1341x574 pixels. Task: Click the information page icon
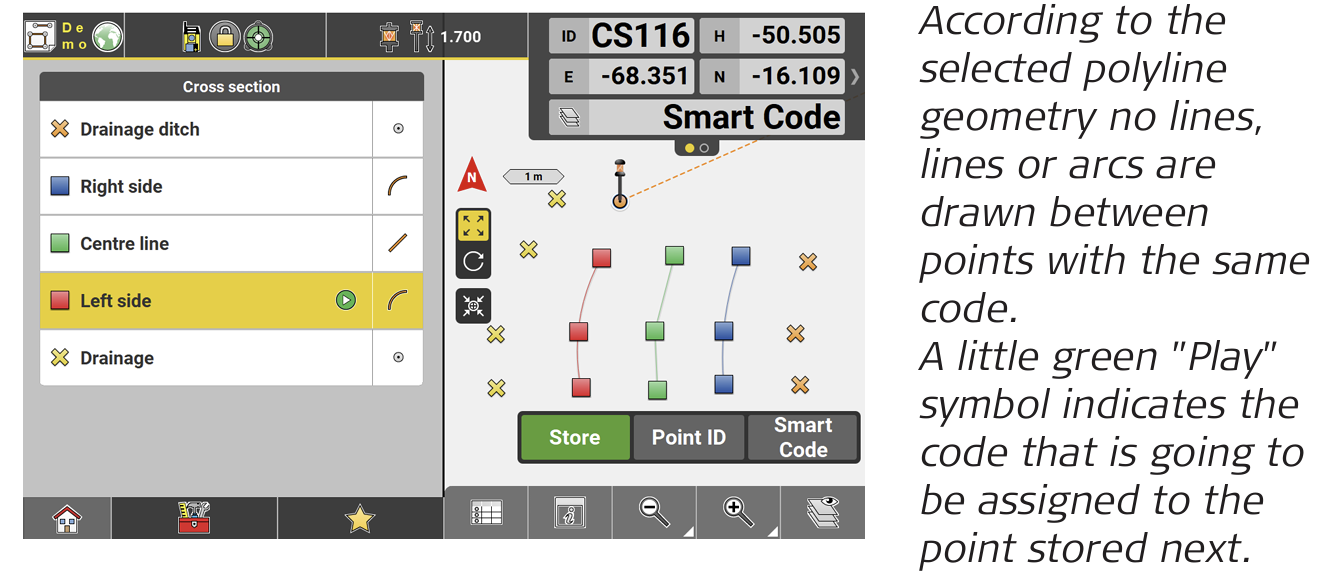click(x=569, y=513)
